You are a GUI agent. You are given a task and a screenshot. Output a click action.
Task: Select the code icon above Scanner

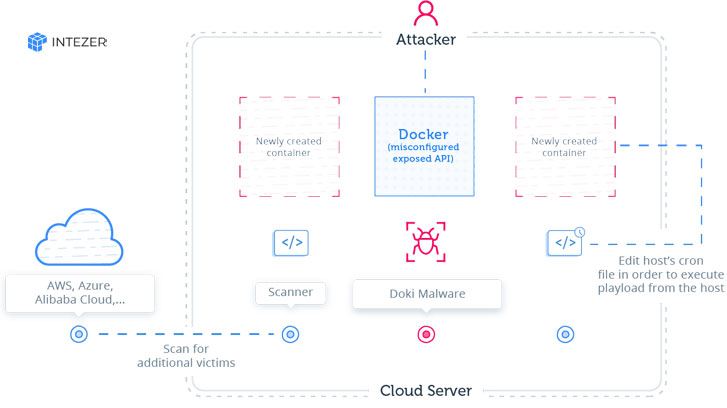coord(290,242)
